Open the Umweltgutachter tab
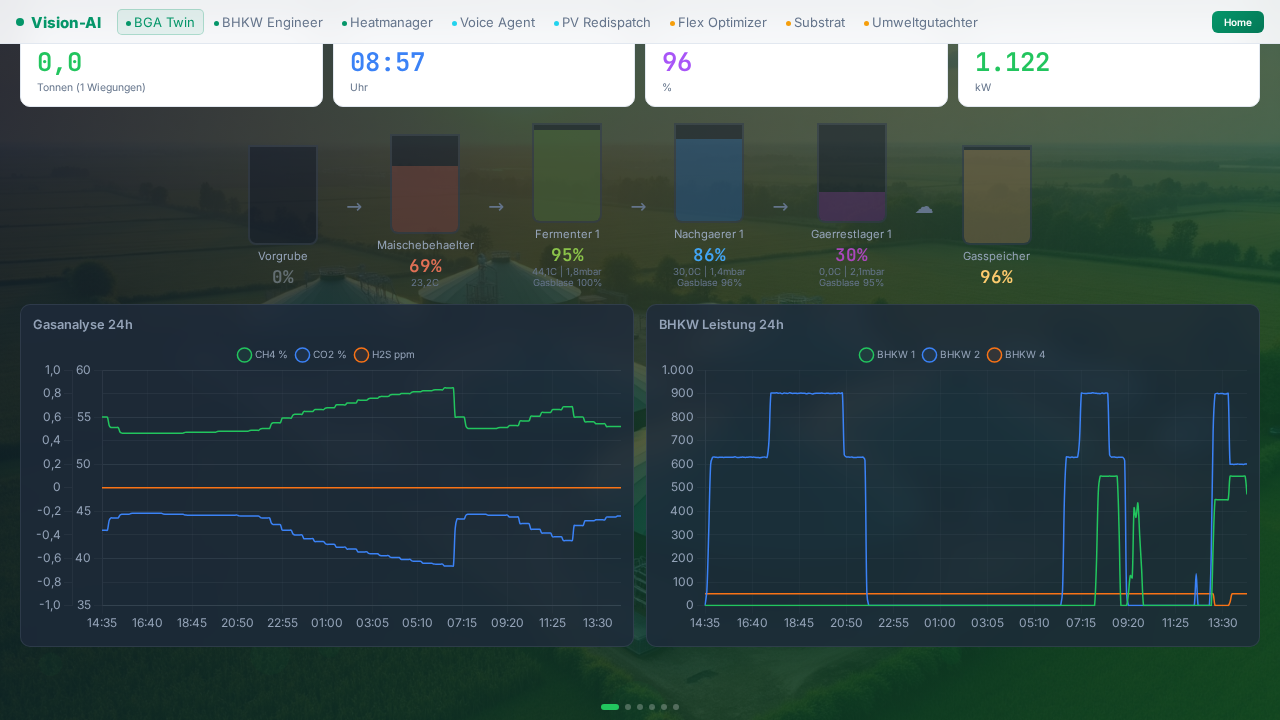Viewport: 1280px width, 720px height. click(921, 22)
